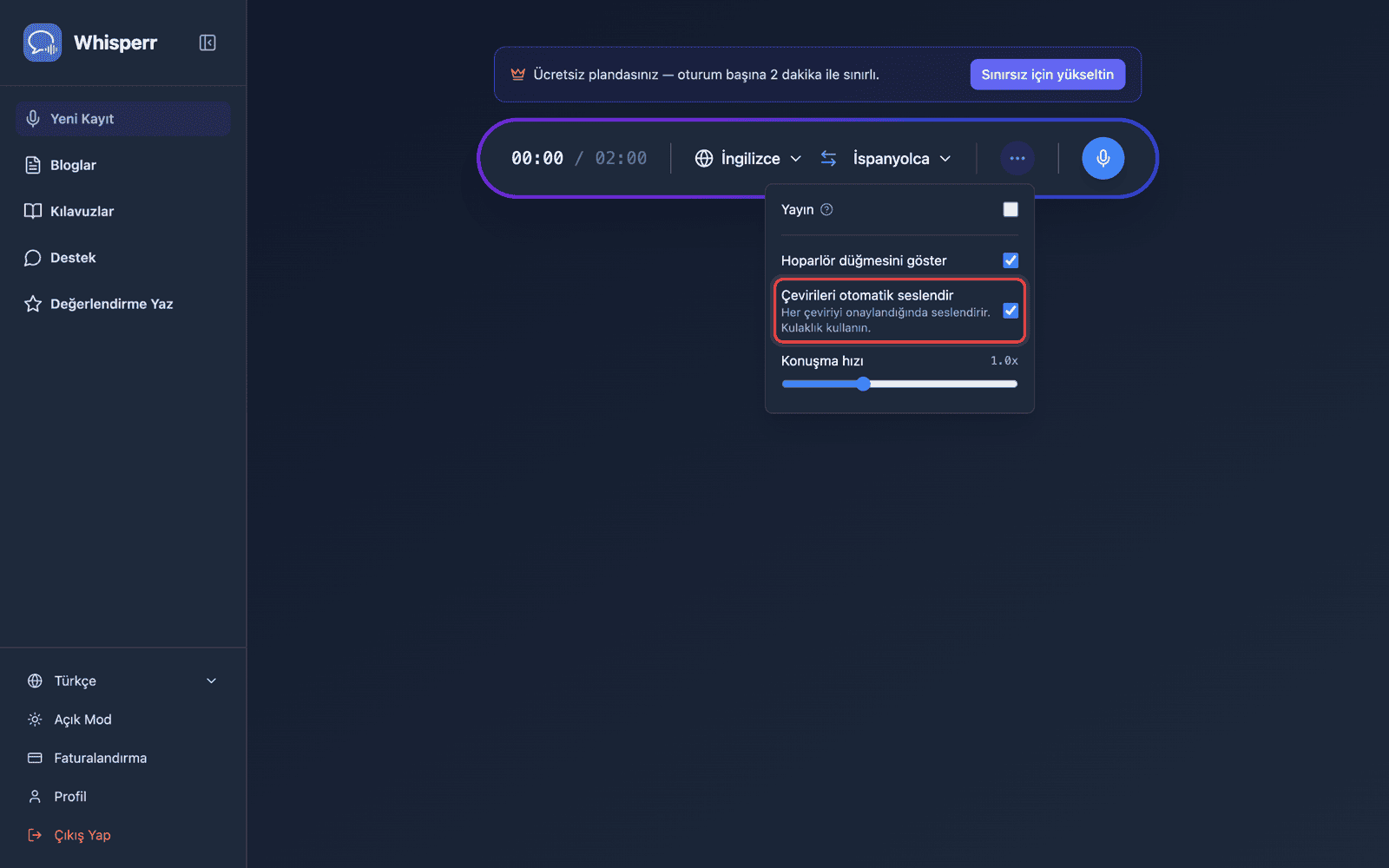Image resolution: width=1389 pixels, height=868 pixels.
Task: Uncheck Çevirileri otomatik seslendir checkbox
Action: 1010,311
